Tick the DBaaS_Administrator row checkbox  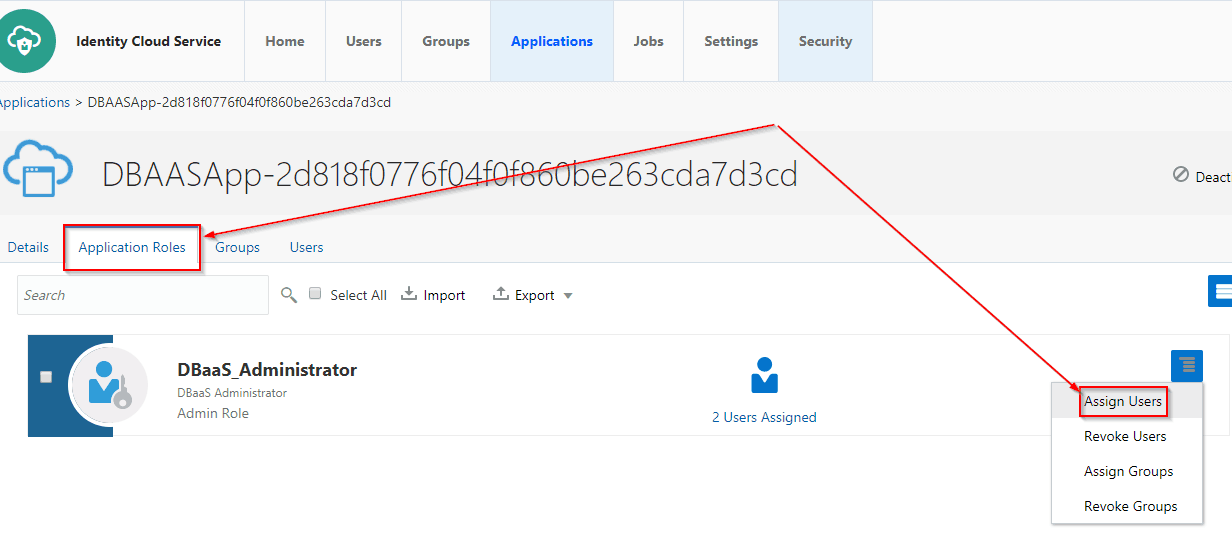45,377
